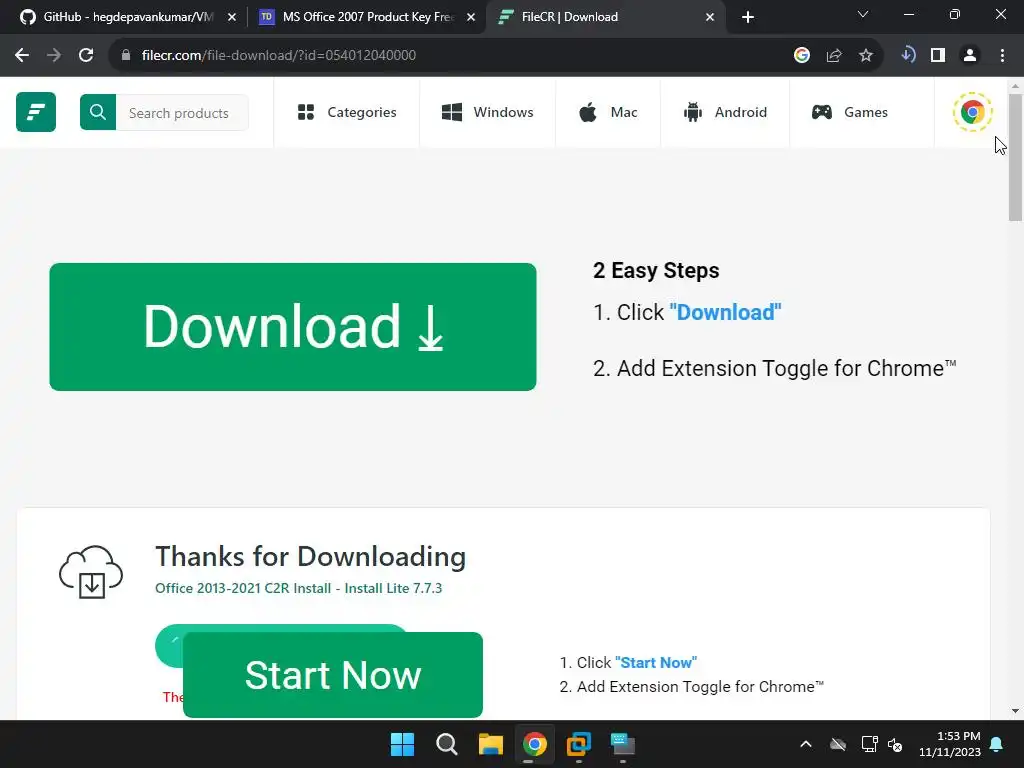This screenshot has width=1024, height=768.
Task: Close the FileCR Download tab
Action: [710, 18]
